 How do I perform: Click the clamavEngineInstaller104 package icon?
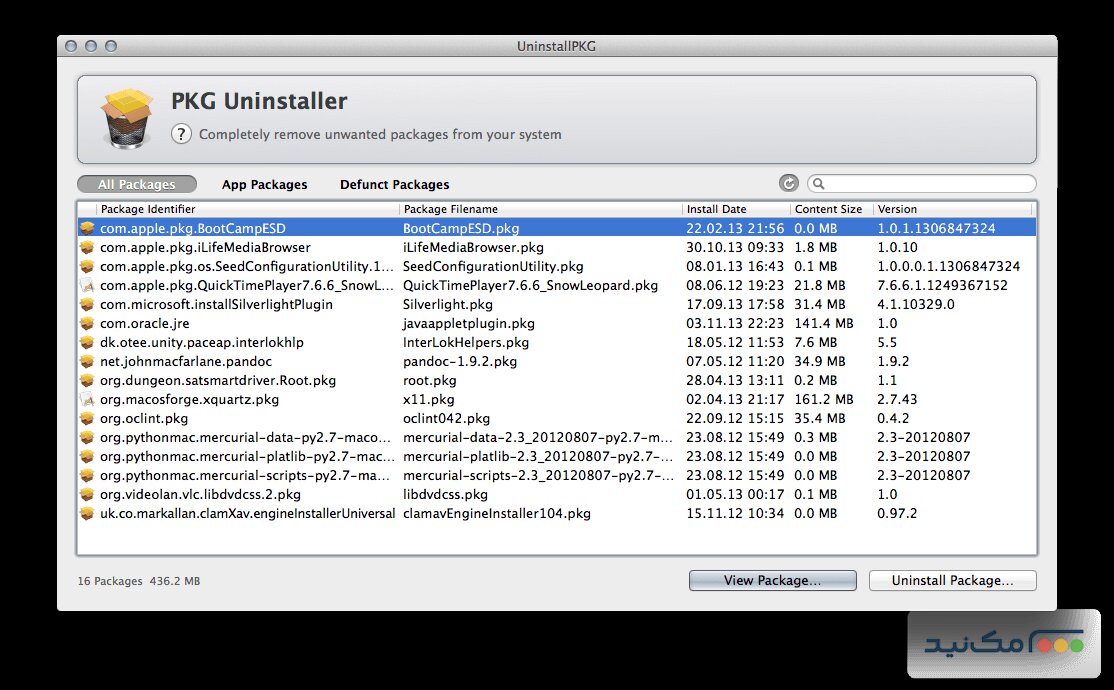(x=88, y=513)
